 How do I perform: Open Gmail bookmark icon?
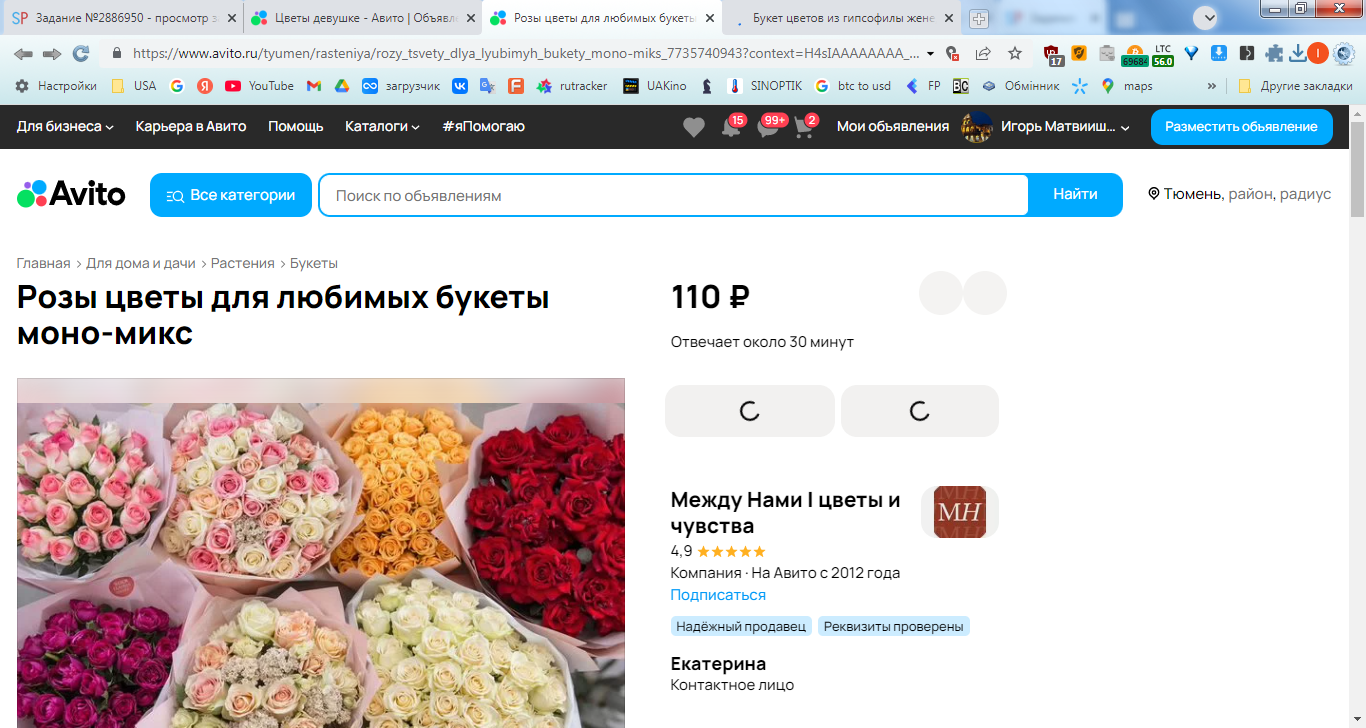pyautogui.click(x=314, y=86)
